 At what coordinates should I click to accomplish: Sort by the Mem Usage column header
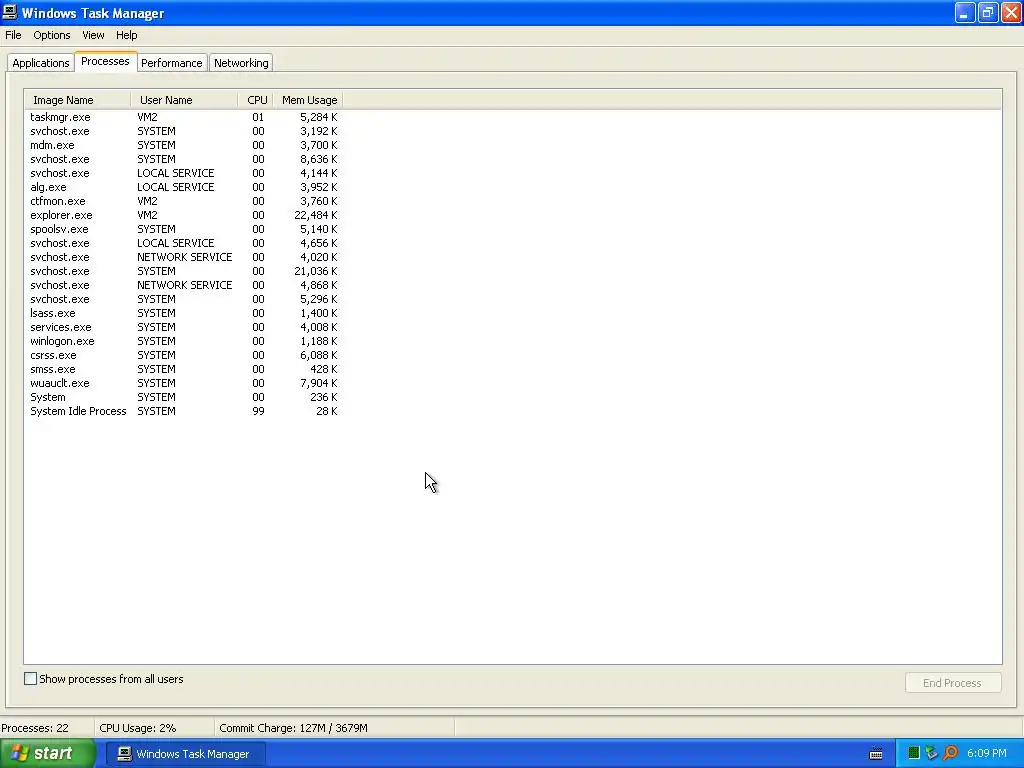(308, 100)
